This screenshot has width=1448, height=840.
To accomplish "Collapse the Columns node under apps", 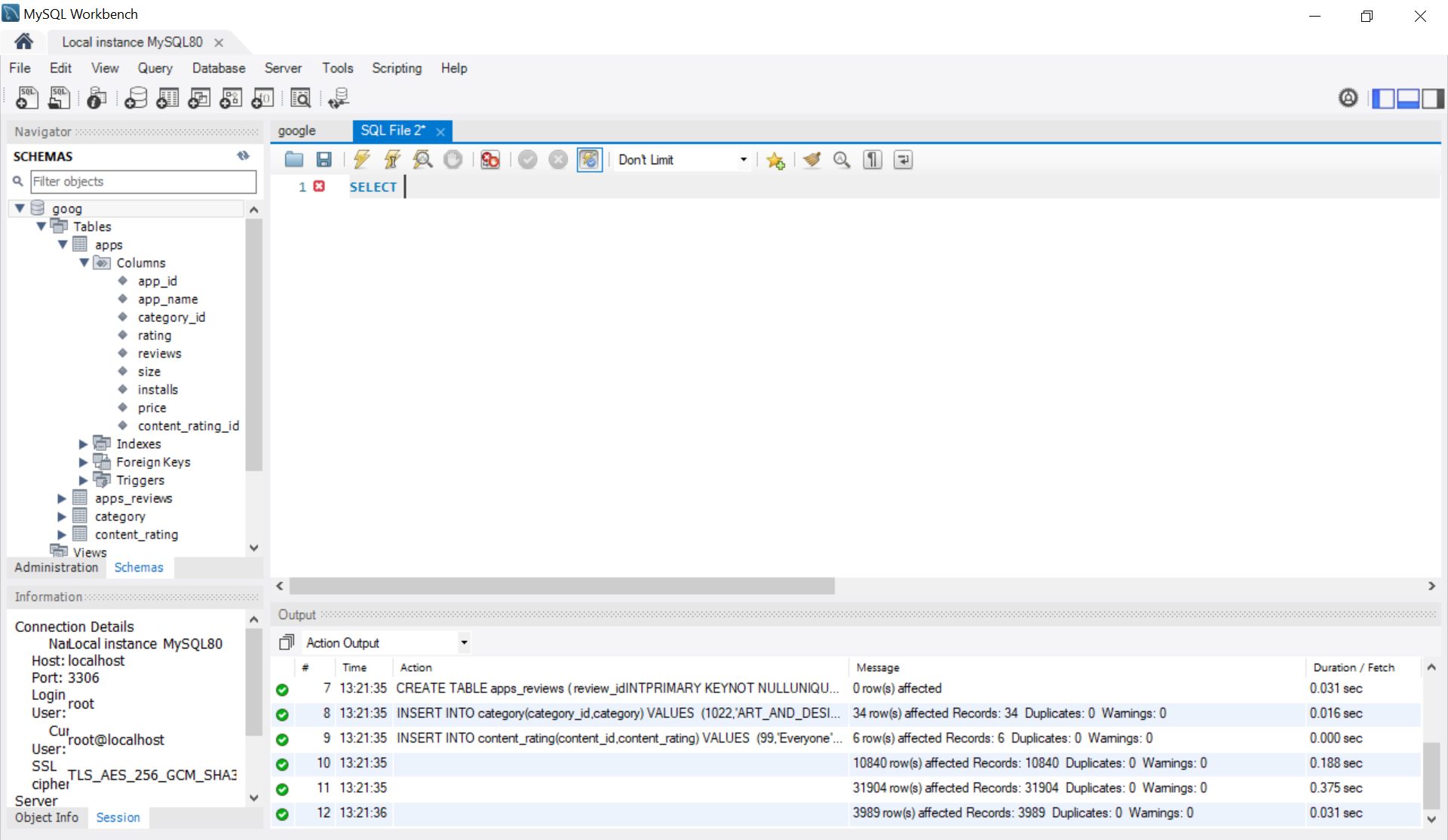I will tap(84, 263).
